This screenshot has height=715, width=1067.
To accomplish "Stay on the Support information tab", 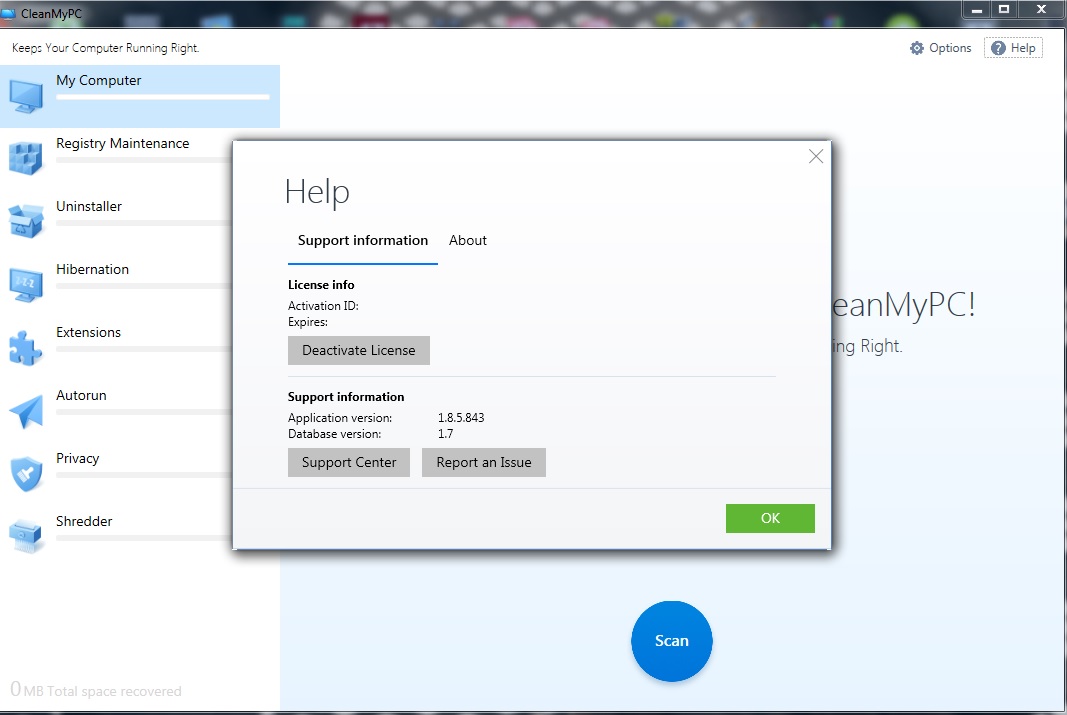I will coord(362,240).
